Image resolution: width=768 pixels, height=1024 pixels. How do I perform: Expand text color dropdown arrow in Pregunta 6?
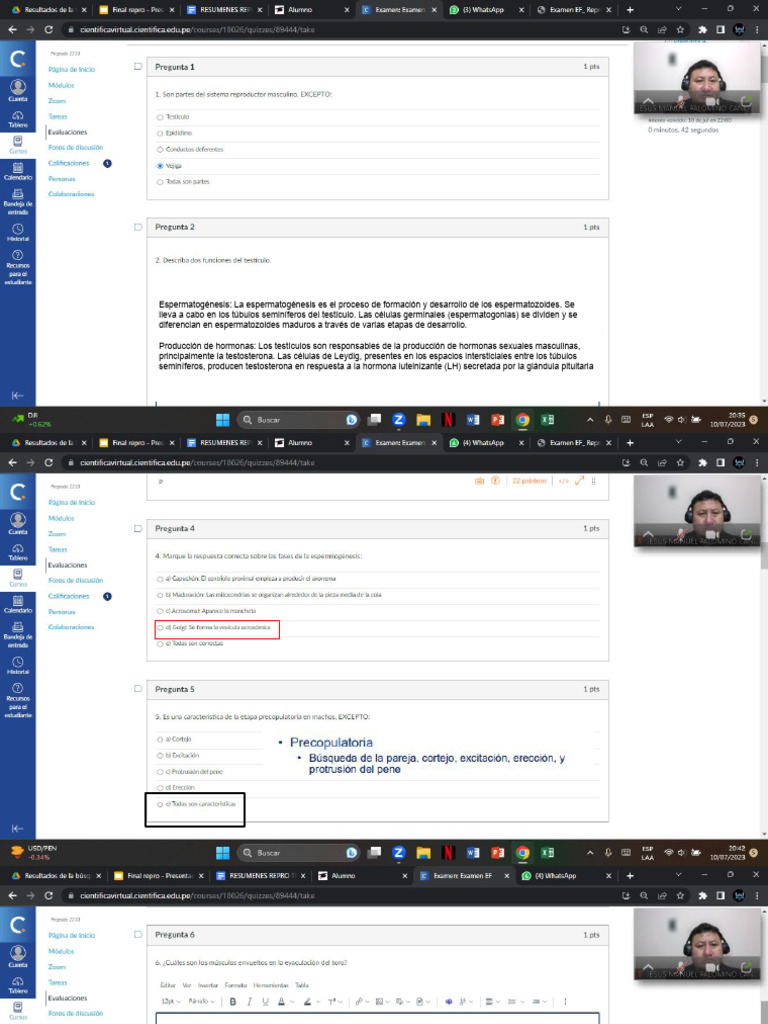click(291, 1001)
